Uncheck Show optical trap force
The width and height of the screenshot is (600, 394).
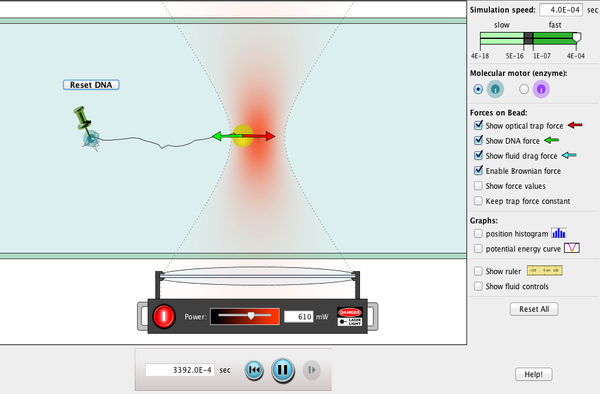pos(478,125)
